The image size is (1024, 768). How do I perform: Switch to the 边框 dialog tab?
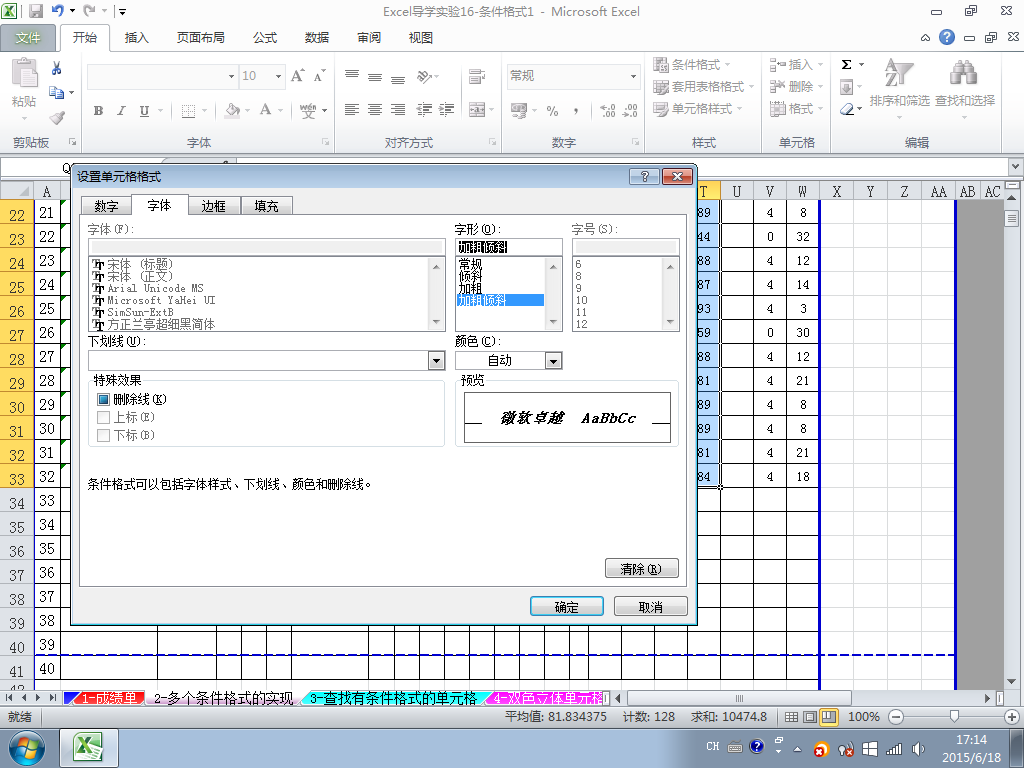coord(214,206)
